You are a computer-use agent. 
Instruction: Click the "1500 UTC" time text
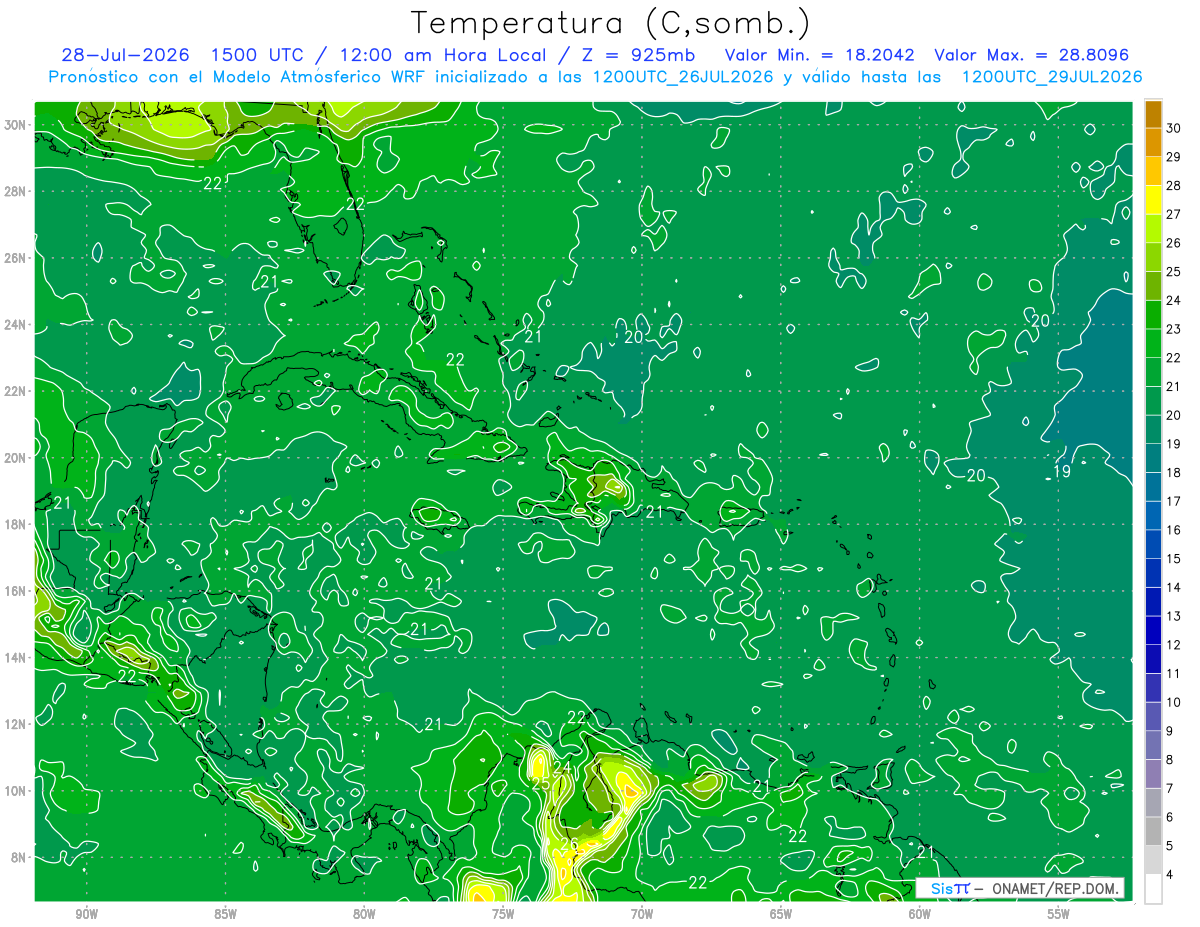[258, 55]
